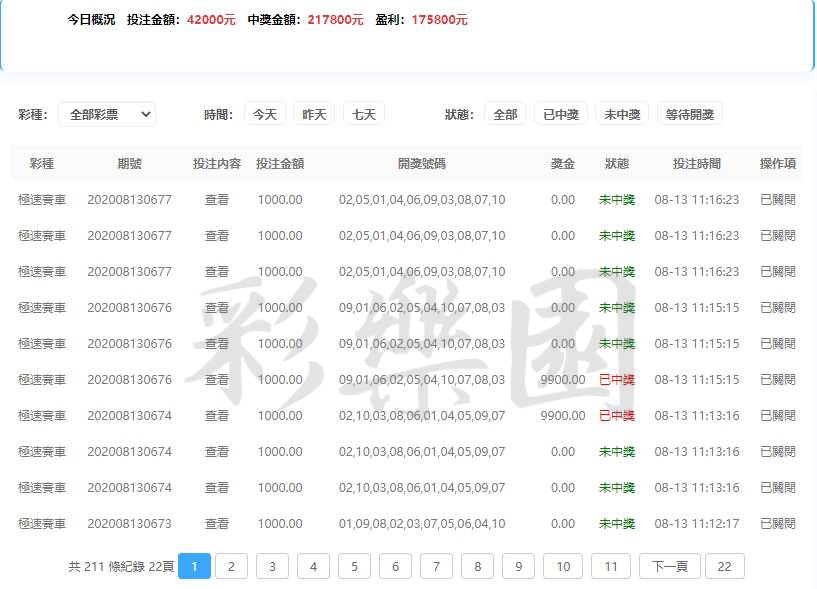Open 查看 for winning 202008130676 row
This screenshot has height=589, width=817.
click(217, 379)
